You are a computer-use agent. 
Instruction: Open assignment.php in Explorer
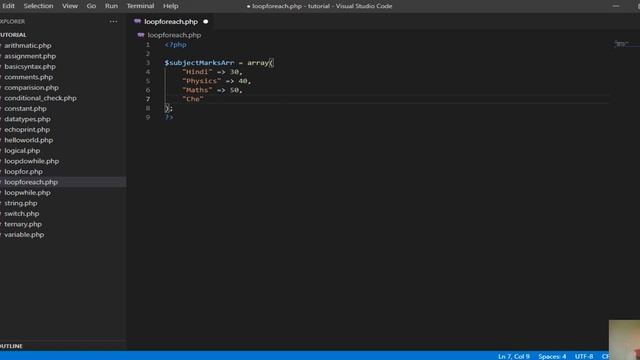(x=30, y=56)
